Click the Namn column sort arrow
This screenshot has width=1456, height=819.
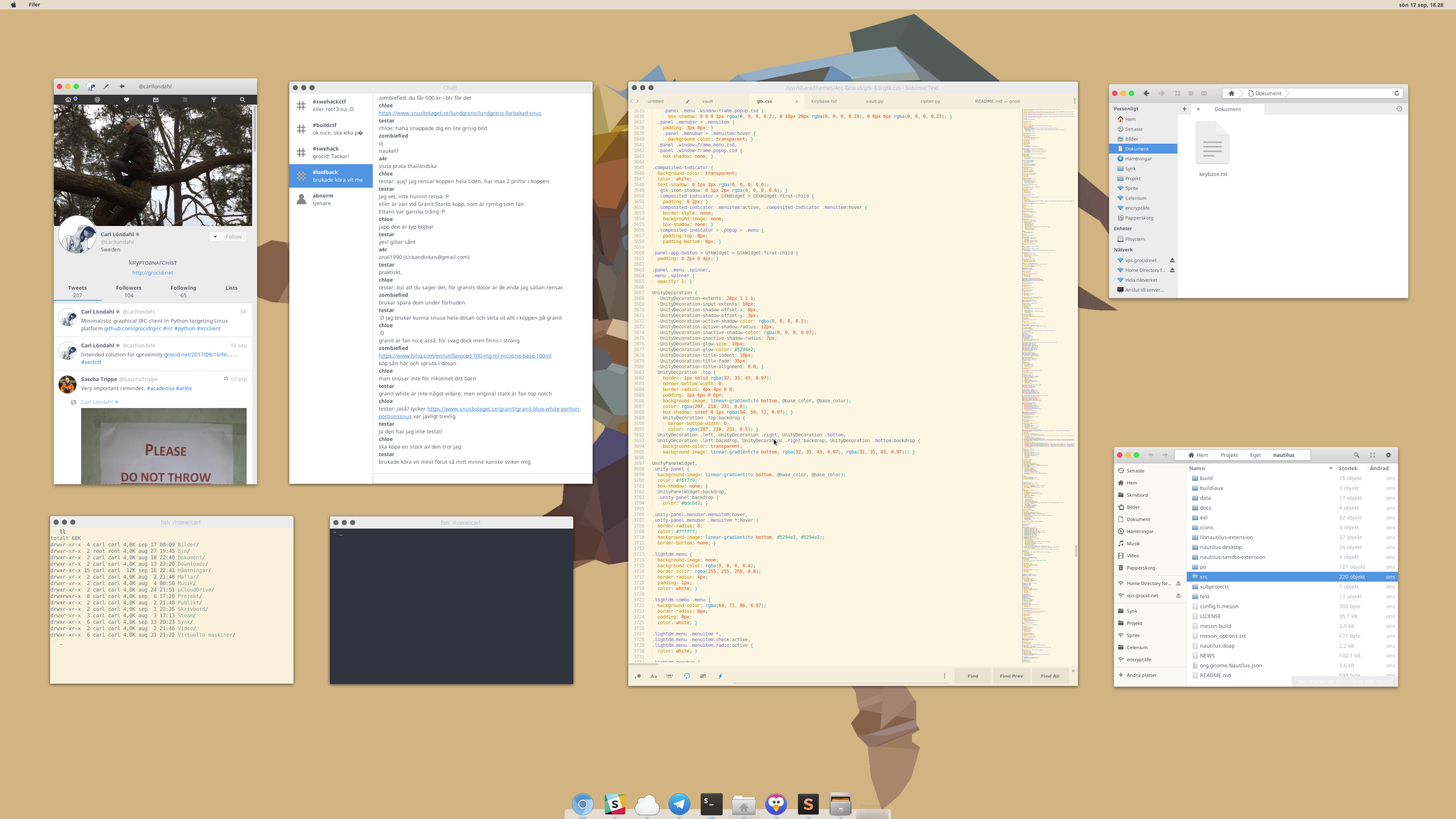tap(1330, 469)
